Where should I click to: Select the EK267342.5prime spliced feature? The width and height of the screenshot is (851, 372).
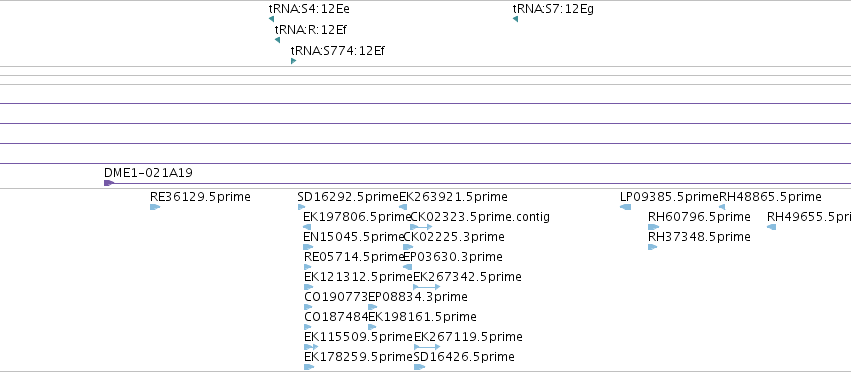[427, 287]
